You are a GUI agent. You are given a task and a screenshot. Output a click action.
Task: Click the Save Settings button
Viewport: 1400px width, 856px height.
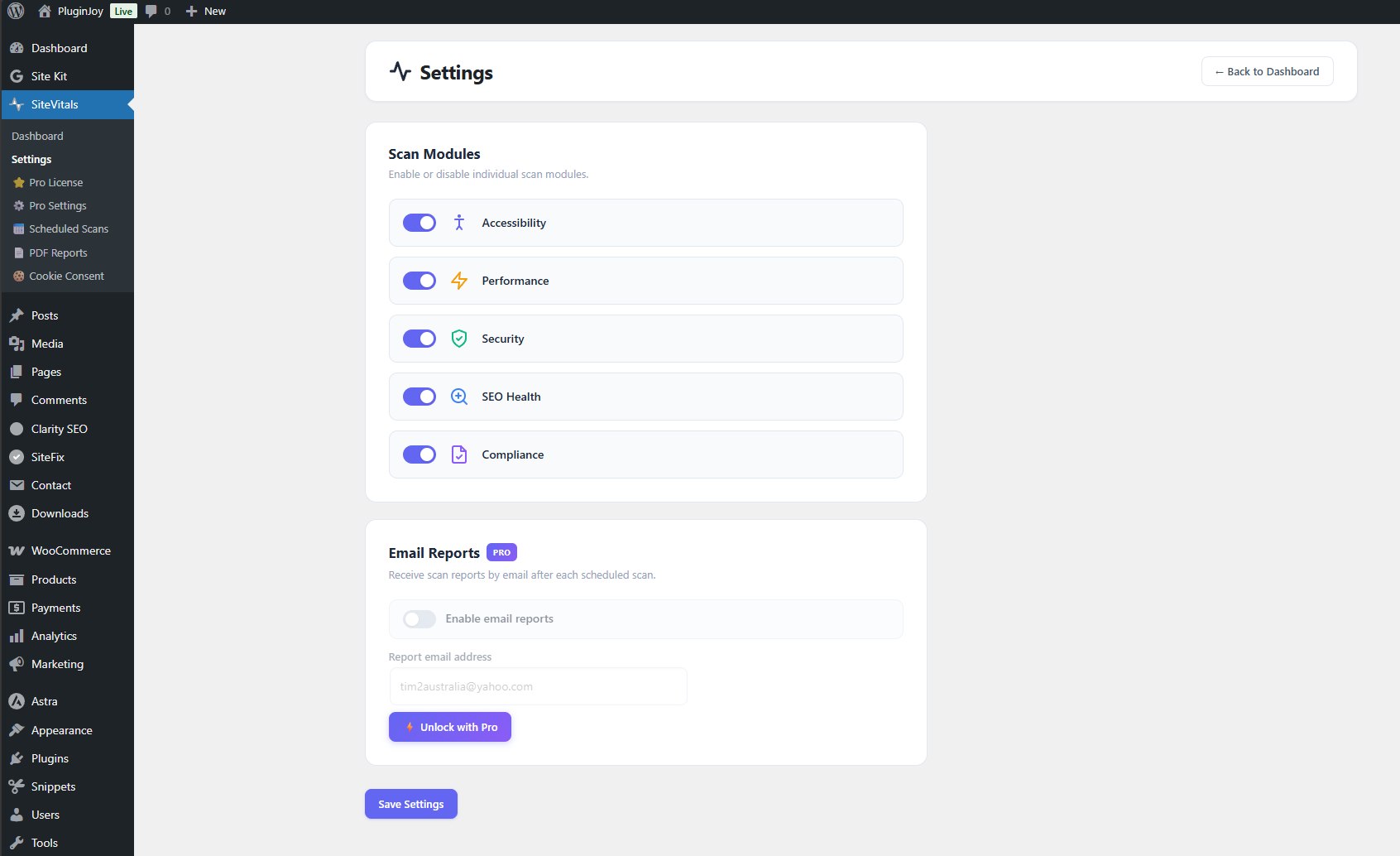[410, 803]
